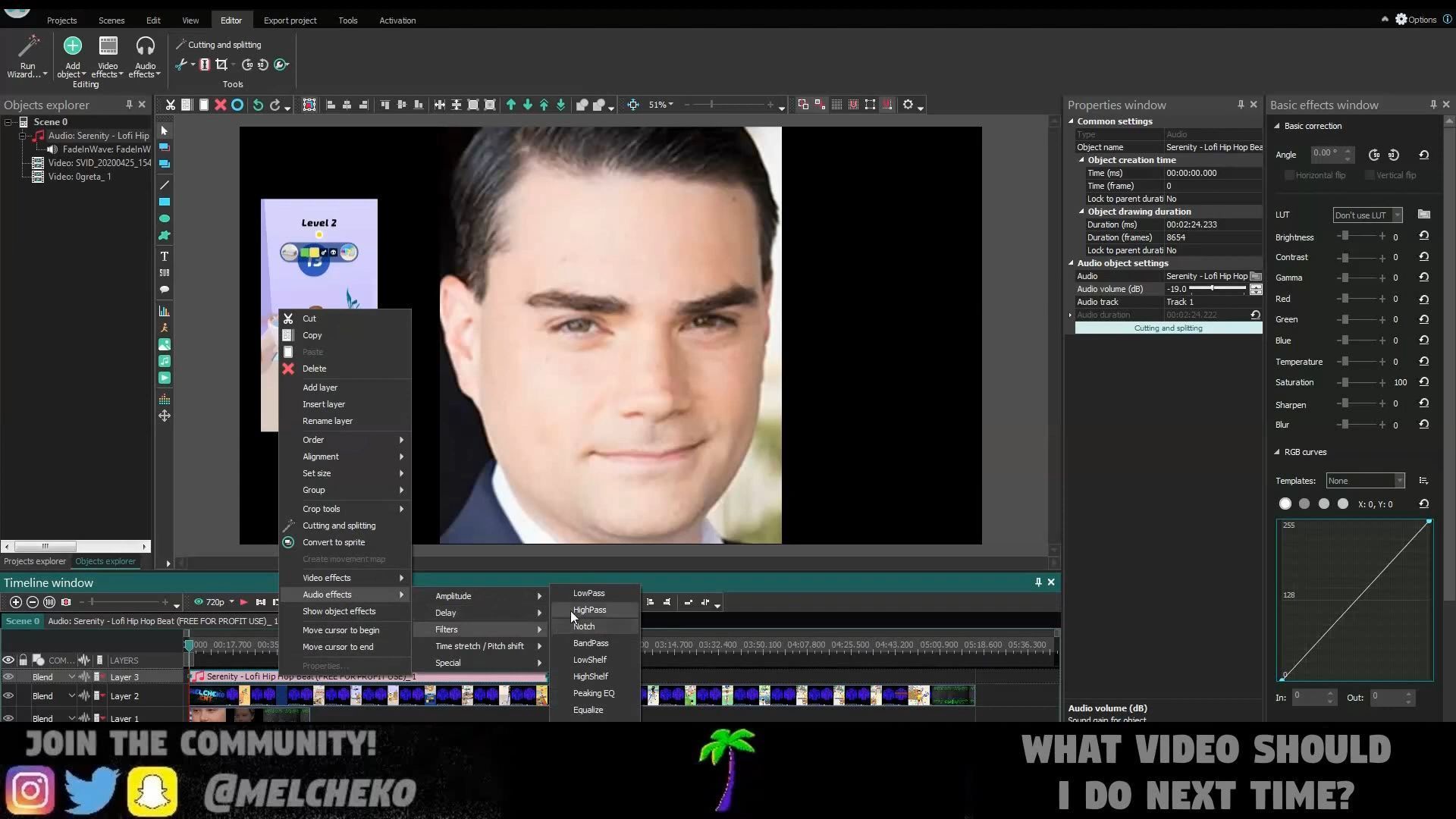Open the Export project tab
The width and height of the screenshot is (1456, 819).
[290, 20]
